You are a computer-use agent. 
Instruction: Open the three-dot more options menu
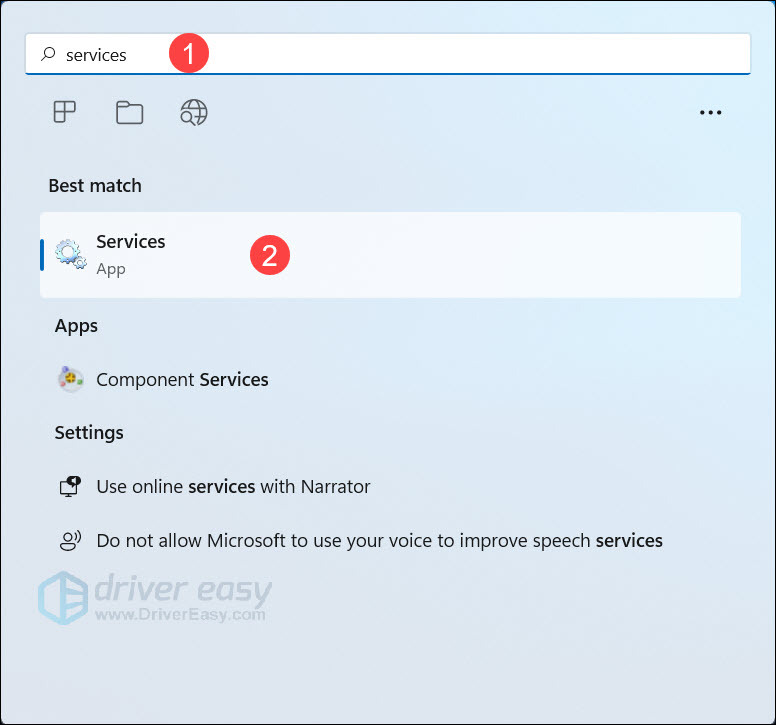(x=710, y=113)
